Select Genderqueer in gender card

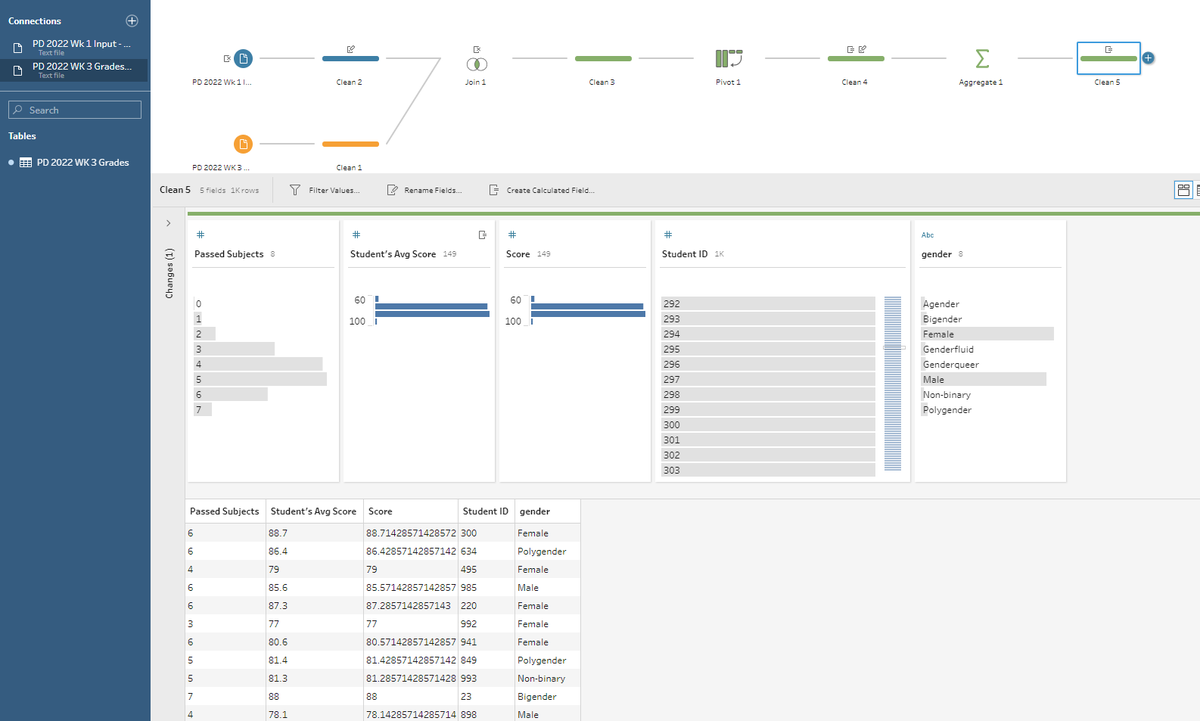click(x=951, y=364)
